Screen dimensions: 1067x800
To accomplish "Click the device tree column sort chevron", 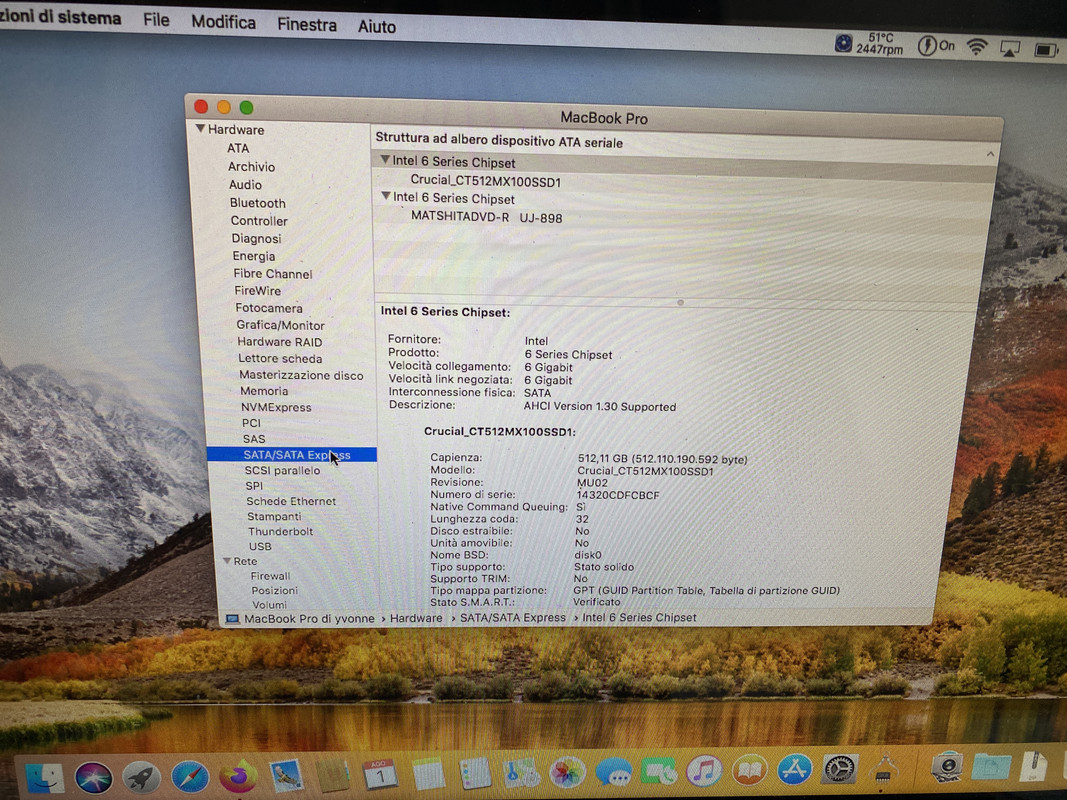I will click(x=990, y=154).
